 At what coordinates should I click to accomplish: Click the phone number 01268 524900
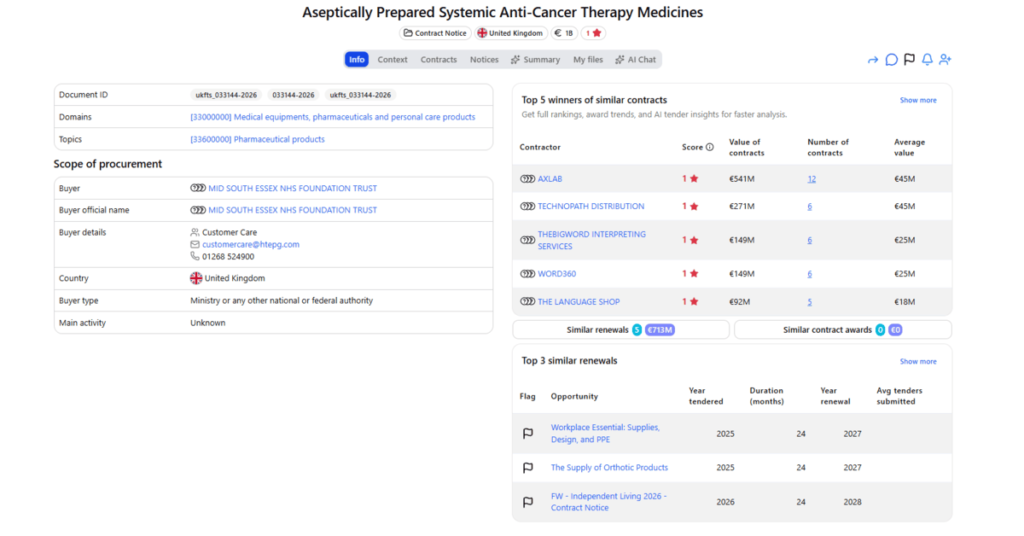click(x=228, y=257)
